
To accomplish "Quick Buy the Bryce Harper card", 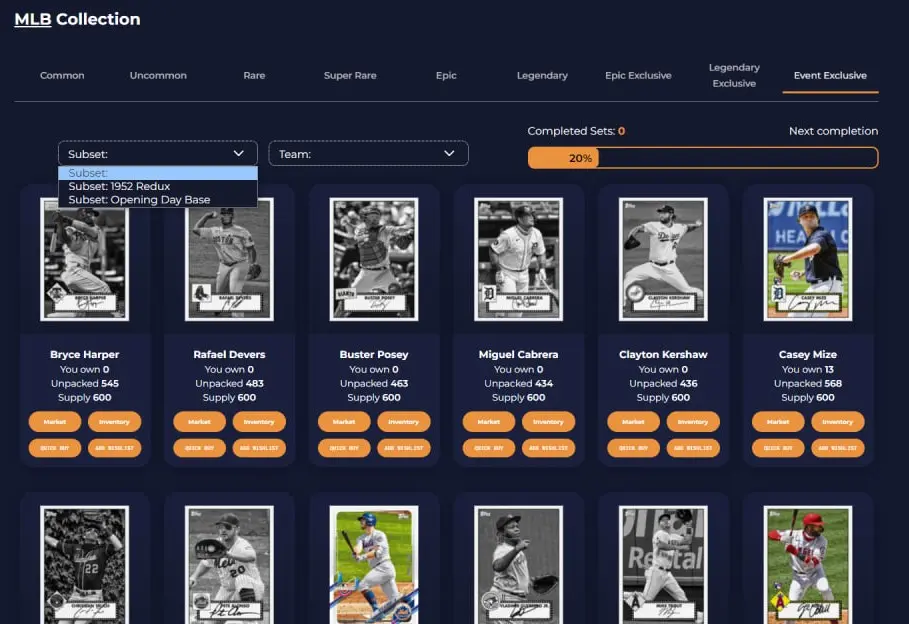I will click(54, 448).
